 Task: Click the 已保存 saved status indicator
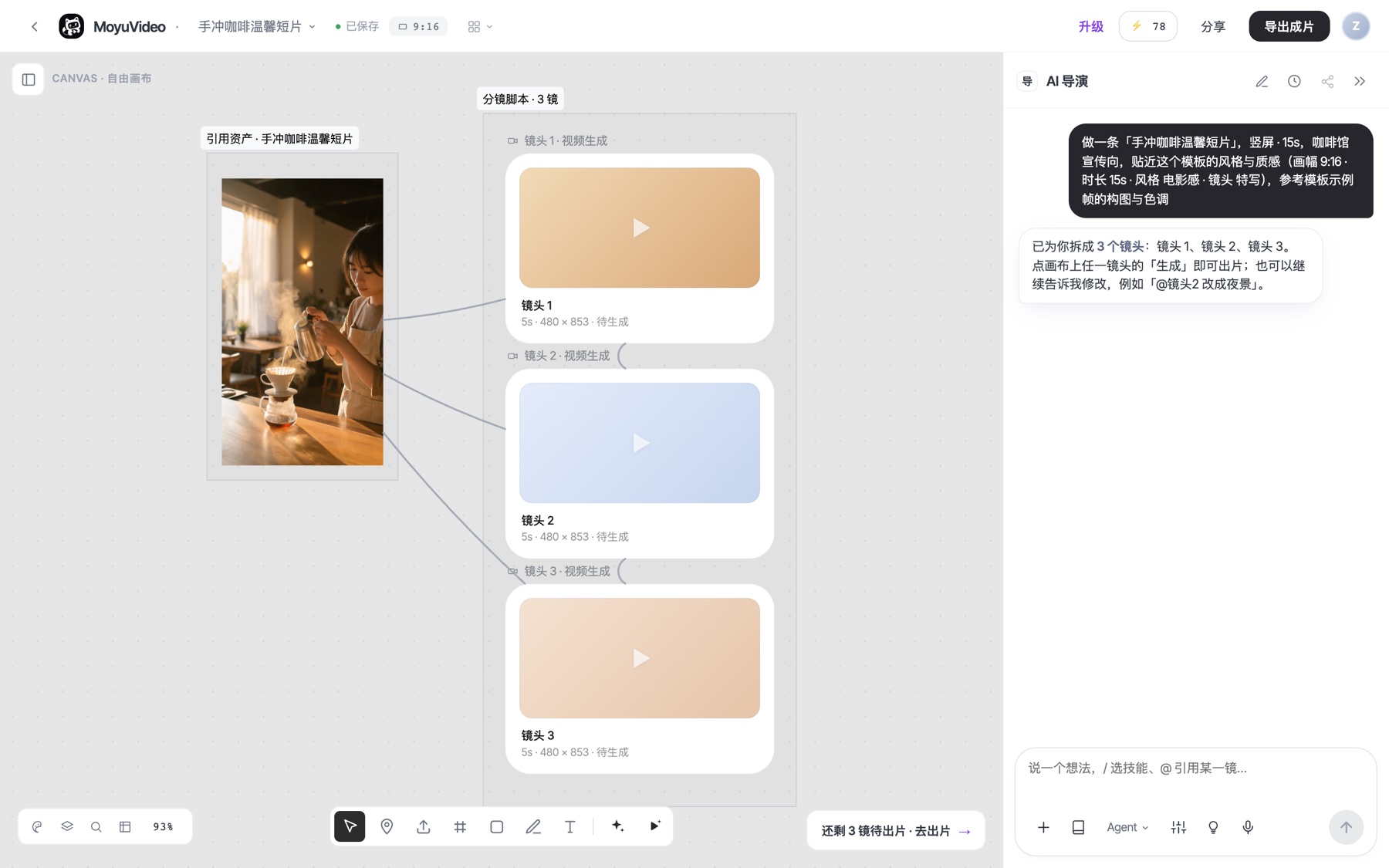click(357, 26)
